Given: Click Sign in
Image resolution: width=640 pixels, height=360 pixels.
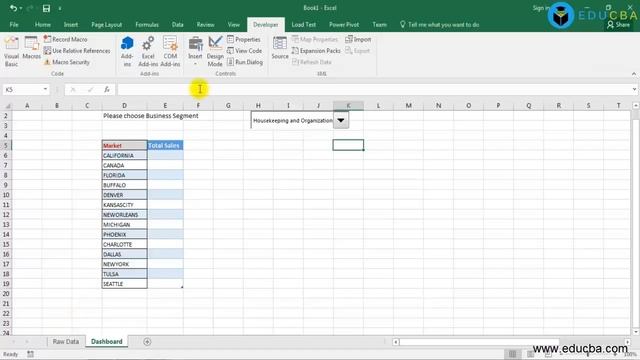Looking at the screenshot, I should pyautogui.click(x=541, y=8).
